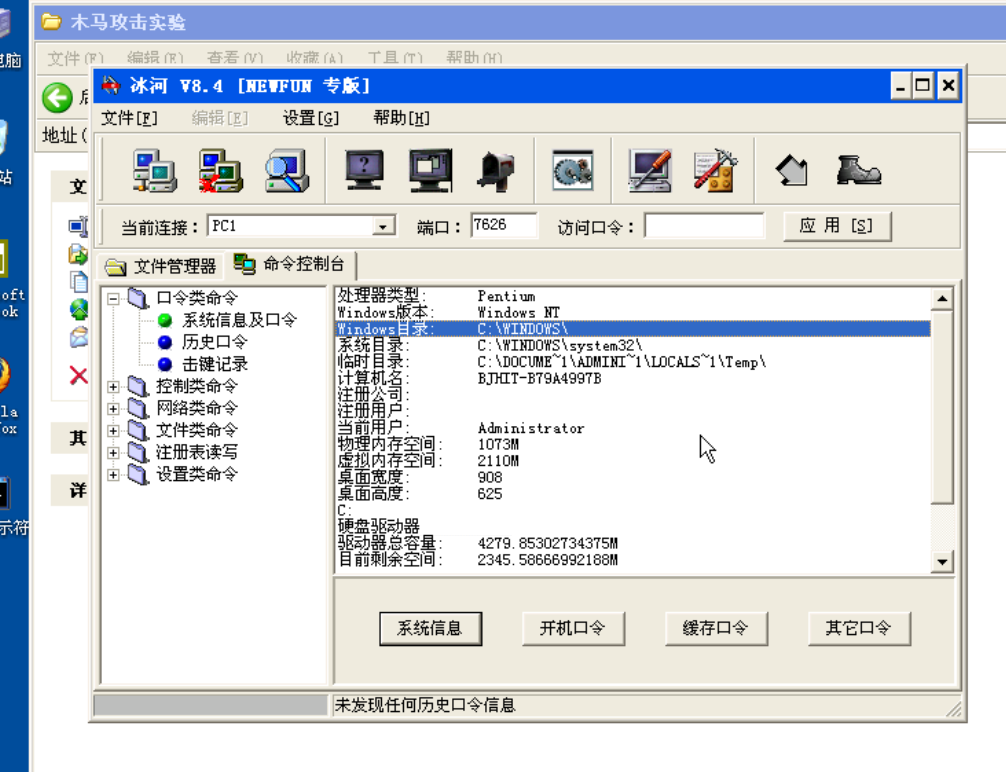Click the 应用[S] button
Viewport: 1006px width, 772px height.
click(x=837, y=226)
